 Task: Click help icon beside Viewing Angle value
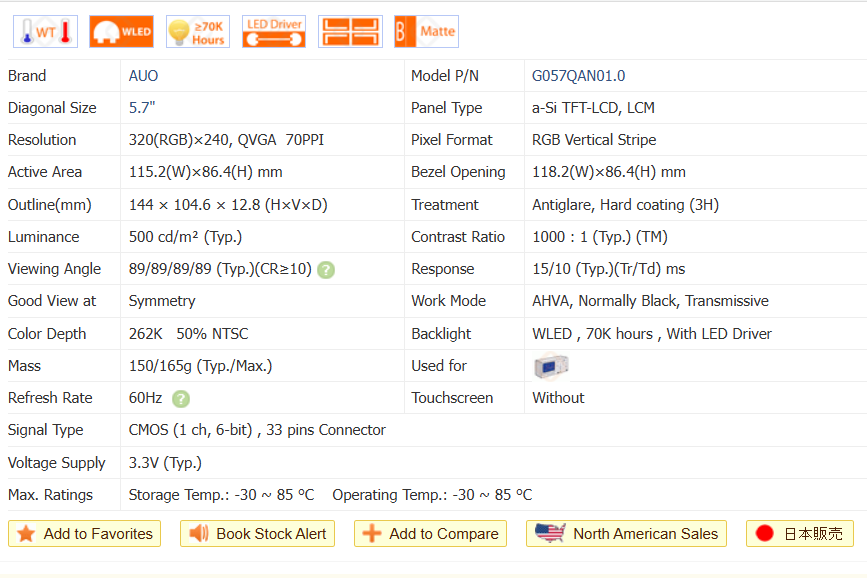click(326, 270)
